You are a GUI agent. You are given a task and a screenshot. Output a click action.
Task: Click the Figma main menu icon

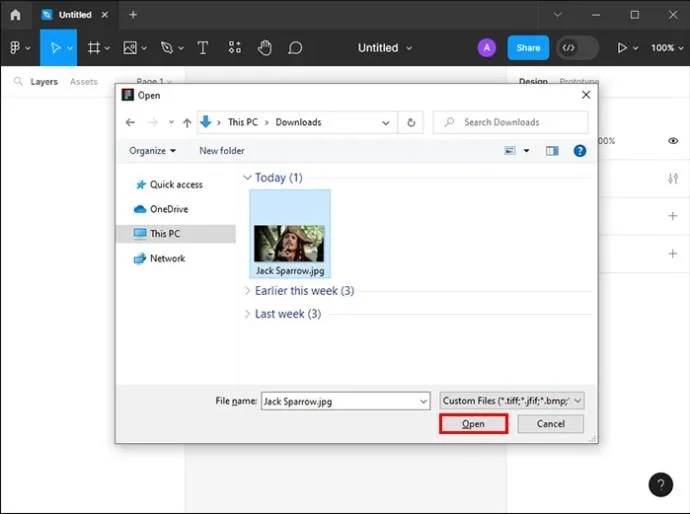(15, 48)
